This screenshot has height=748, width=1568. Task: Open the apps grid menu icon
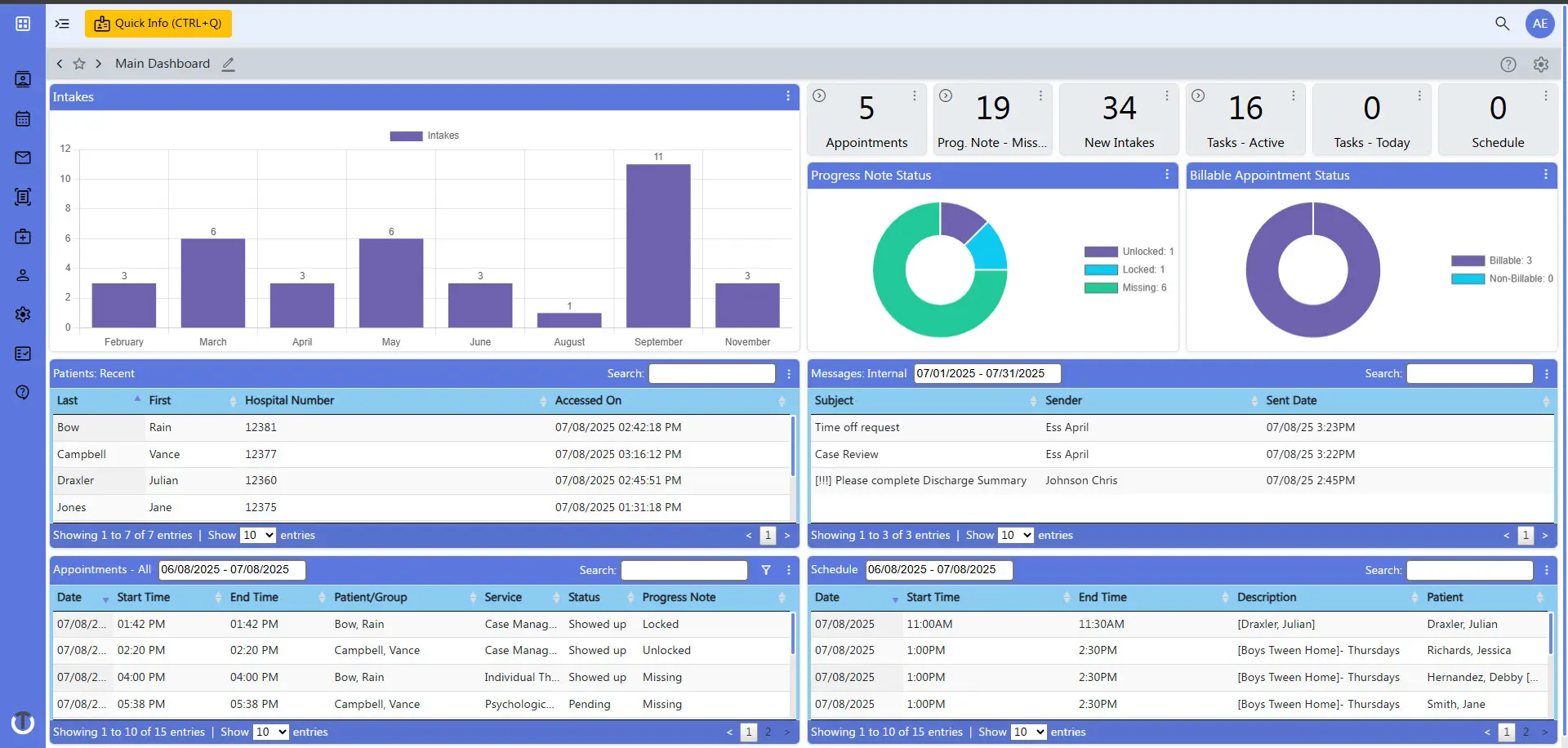(x=23, y=24)
